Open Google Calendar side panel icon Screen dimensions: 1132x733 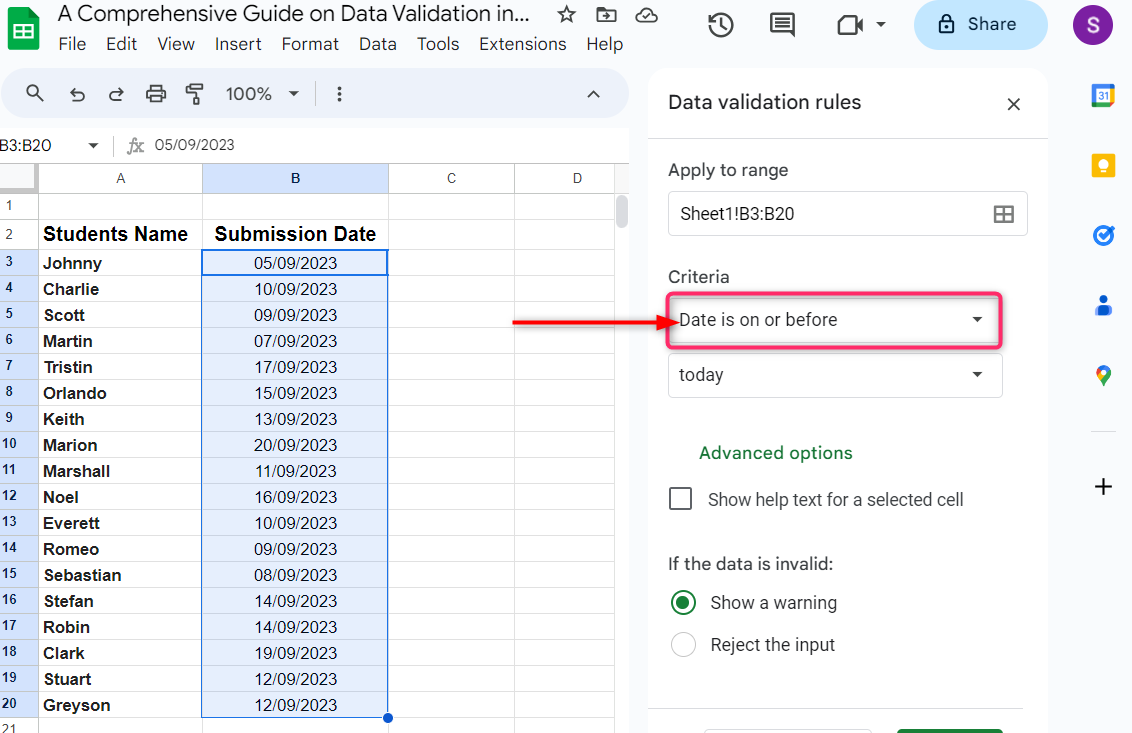tap(1103, 96)
